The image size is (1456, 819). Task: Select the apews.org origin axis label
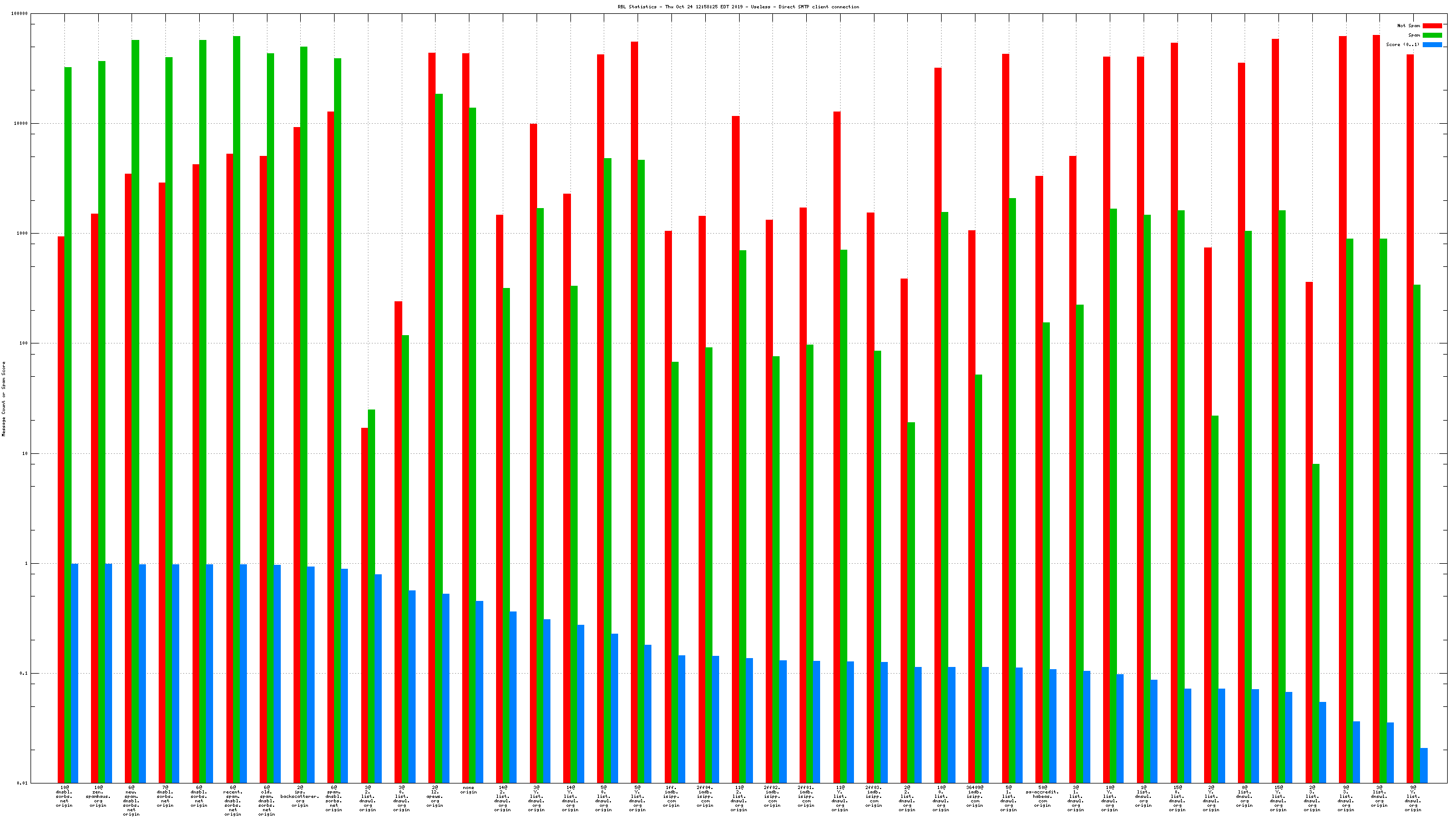click(x=434, y=796)
